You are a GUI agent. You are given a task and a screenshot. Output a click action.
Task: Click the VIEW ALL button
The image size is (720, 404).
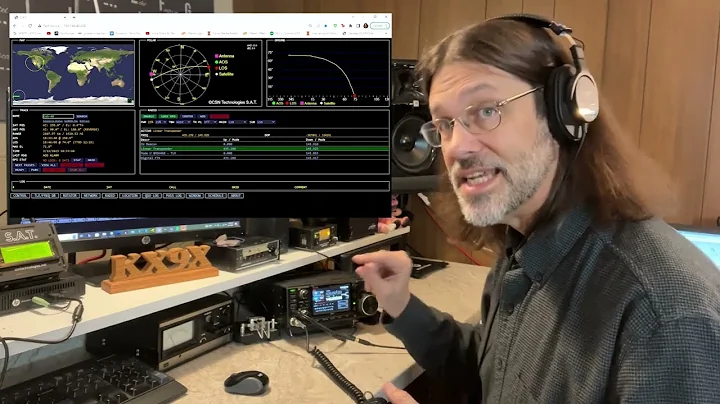point(49,165)
